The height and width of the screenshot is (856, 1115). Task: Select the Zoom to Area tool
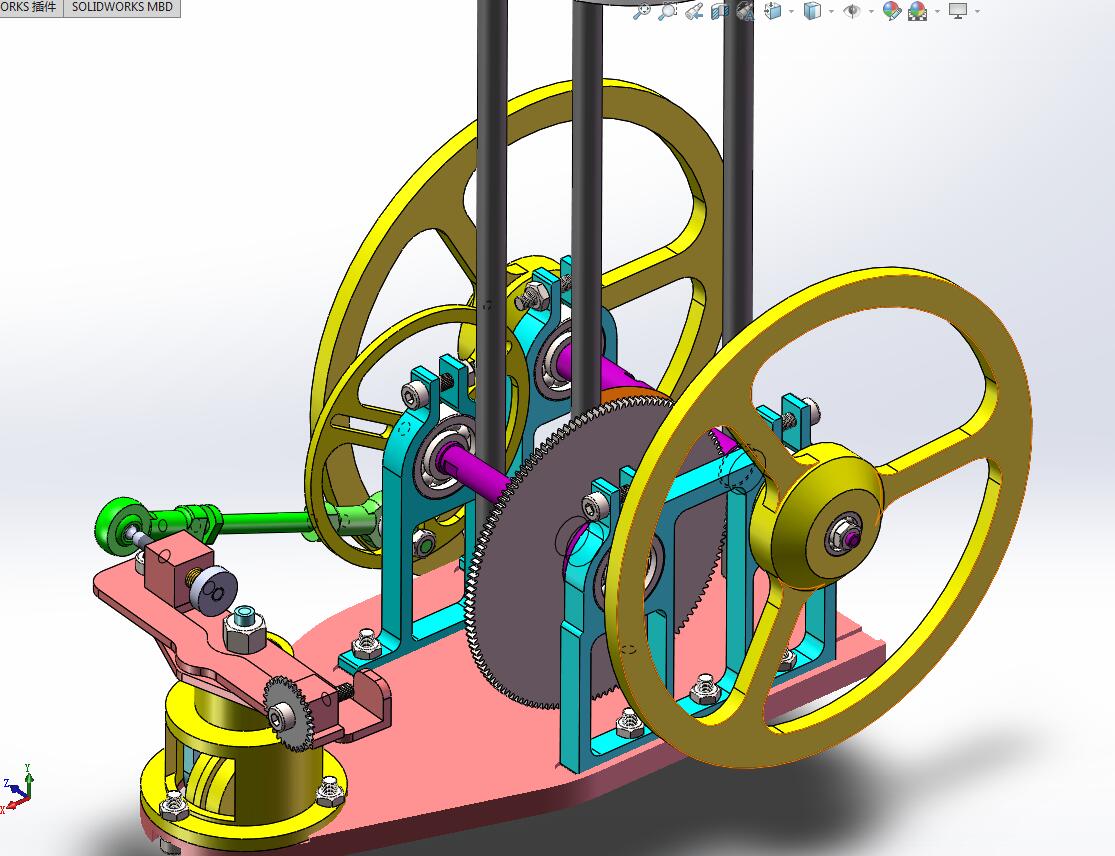(x=667, y=11)
